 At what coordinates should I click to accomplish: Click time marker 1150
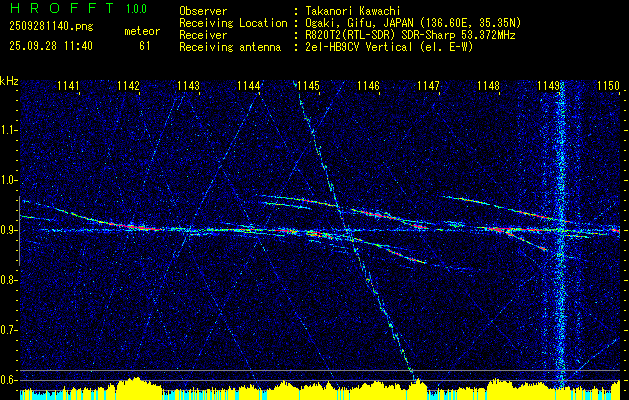coord(609,86)
